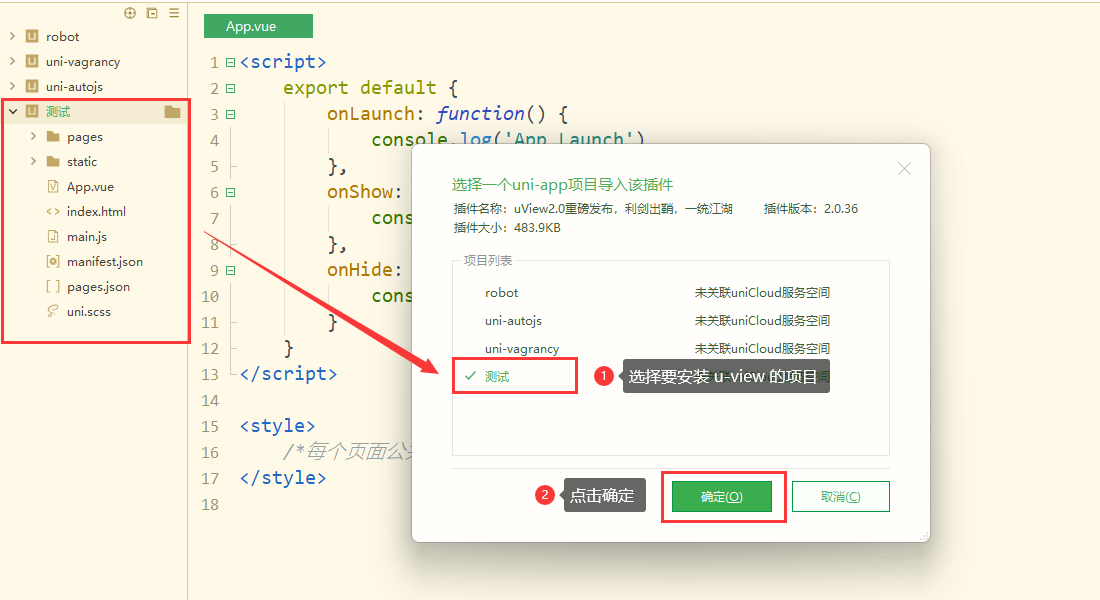The height and width of the screenshot is (600, 1100).
Task: Click the static folder icon
Action: 53,161
